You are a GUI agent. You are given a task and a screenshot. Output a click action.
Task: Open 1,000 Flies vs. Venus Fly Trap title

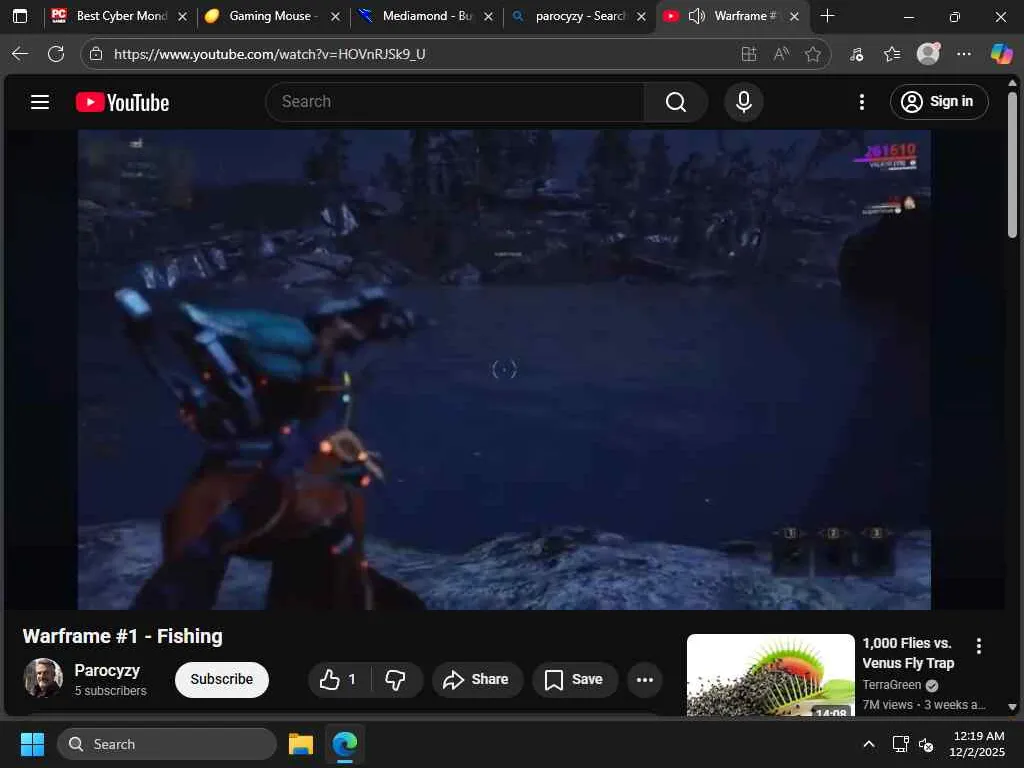[908, 653]
